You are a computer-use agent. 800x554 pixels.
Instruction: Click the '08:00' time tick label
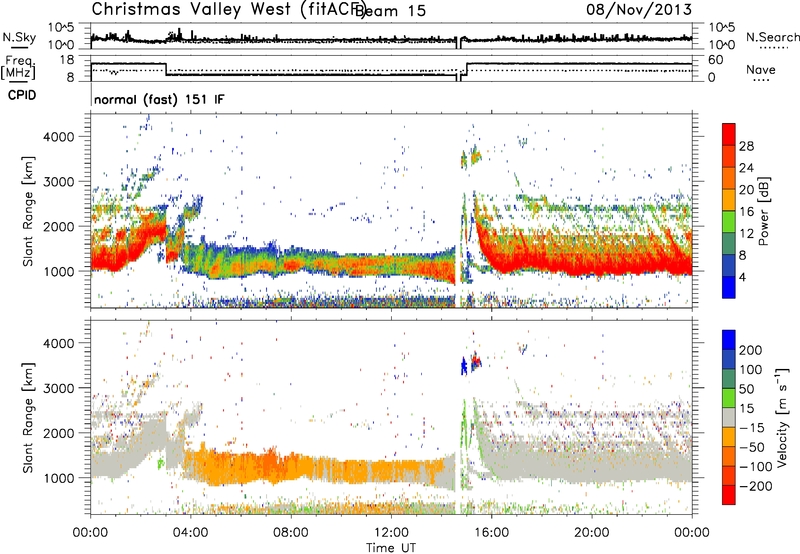point(291,533)
